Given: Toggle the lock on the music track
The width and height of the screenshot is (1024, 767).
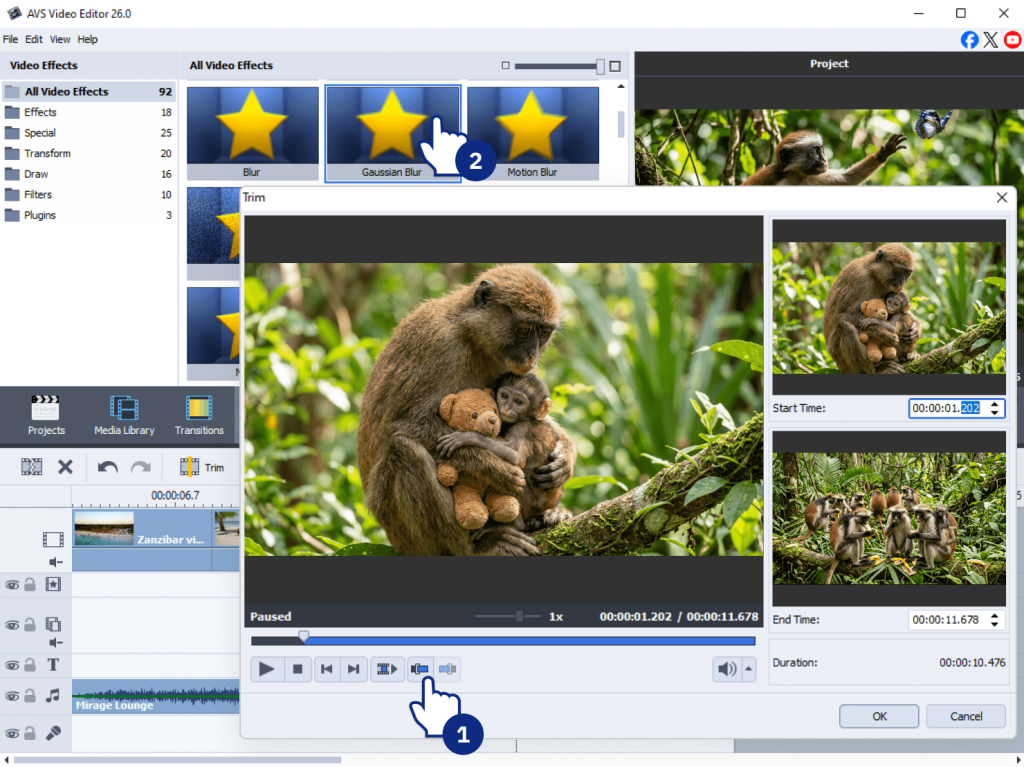Looking at the screenshot, I should [30, 696].
